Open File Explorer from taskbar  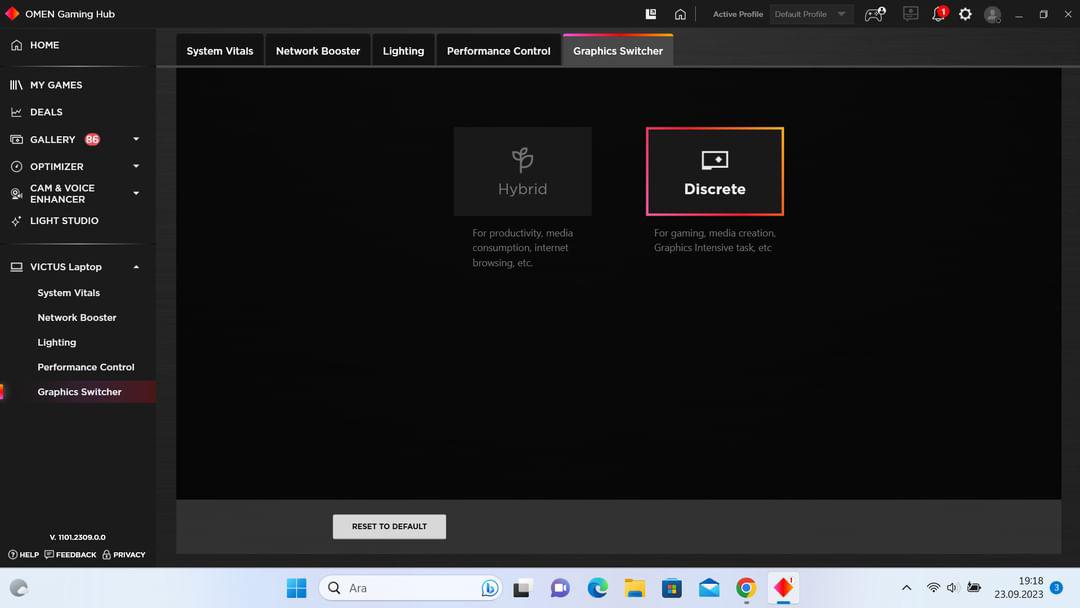coord(634,588)
